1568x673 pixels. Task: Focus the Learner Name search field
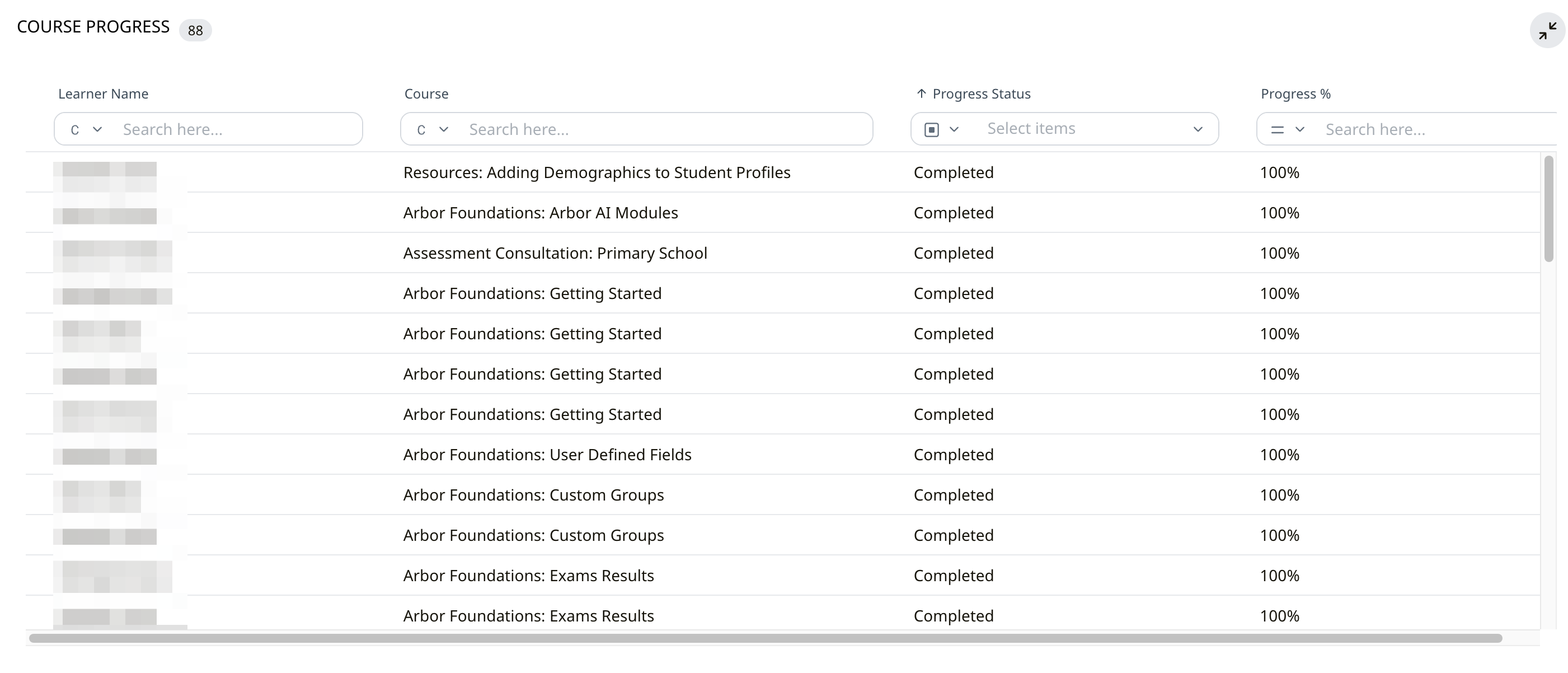pyautogui.click(x=237, y=129)
